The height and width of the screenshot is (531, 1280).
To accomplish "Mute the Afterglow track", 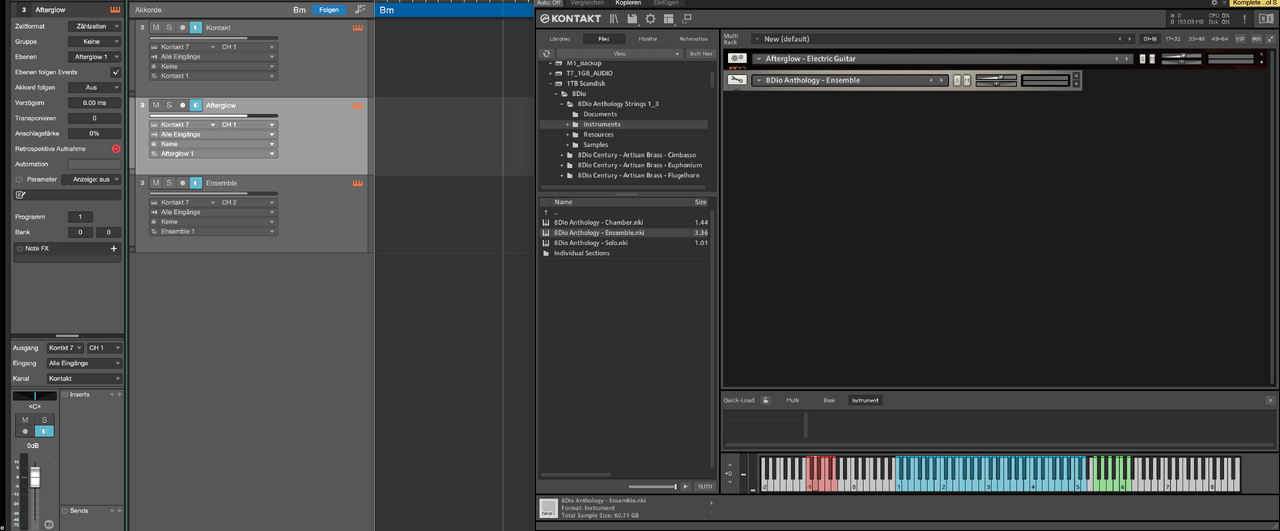I will tap(156, 105).
